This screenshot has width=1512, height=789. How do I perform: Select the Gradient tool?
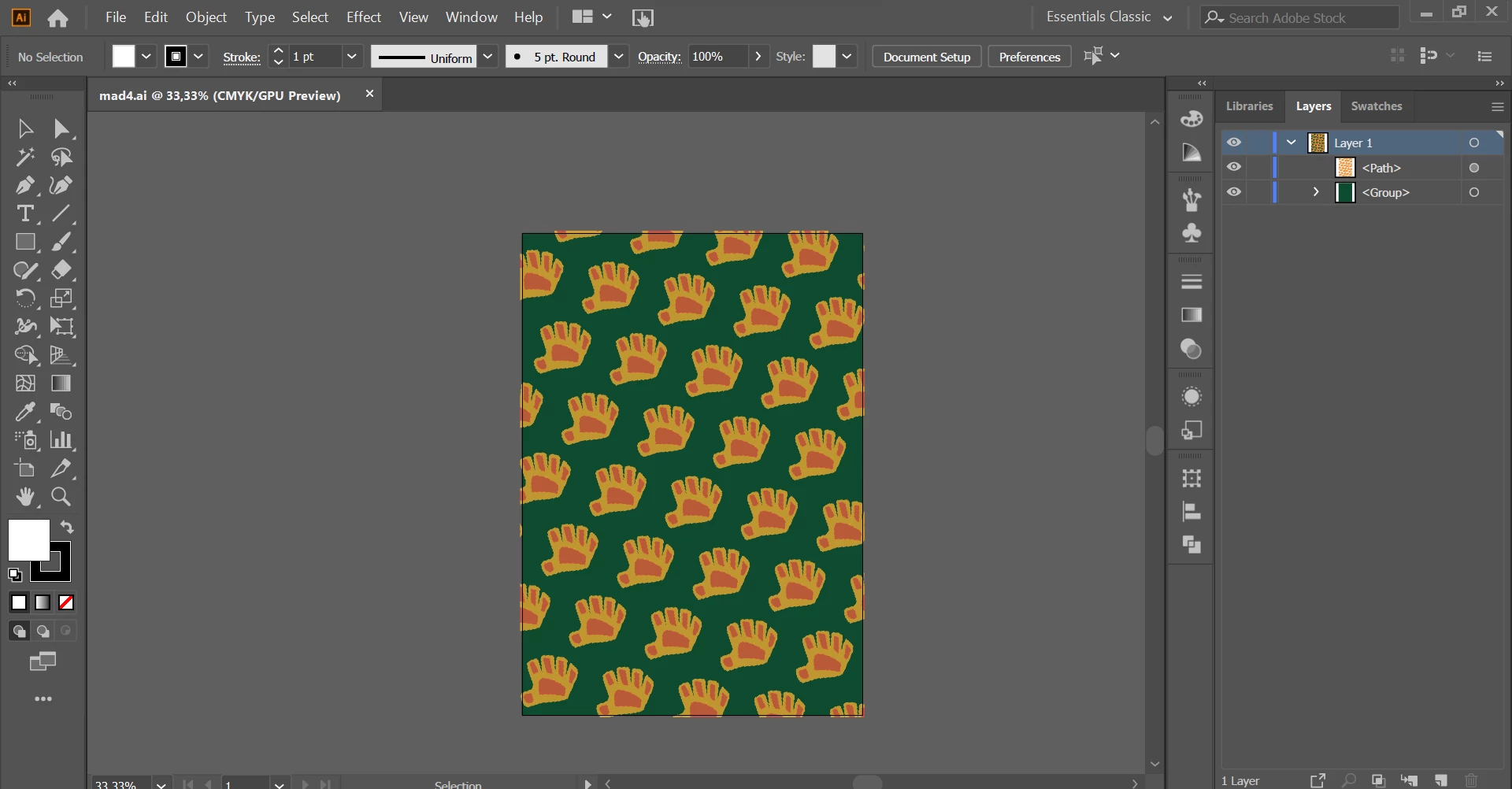(x=61, y=383)
